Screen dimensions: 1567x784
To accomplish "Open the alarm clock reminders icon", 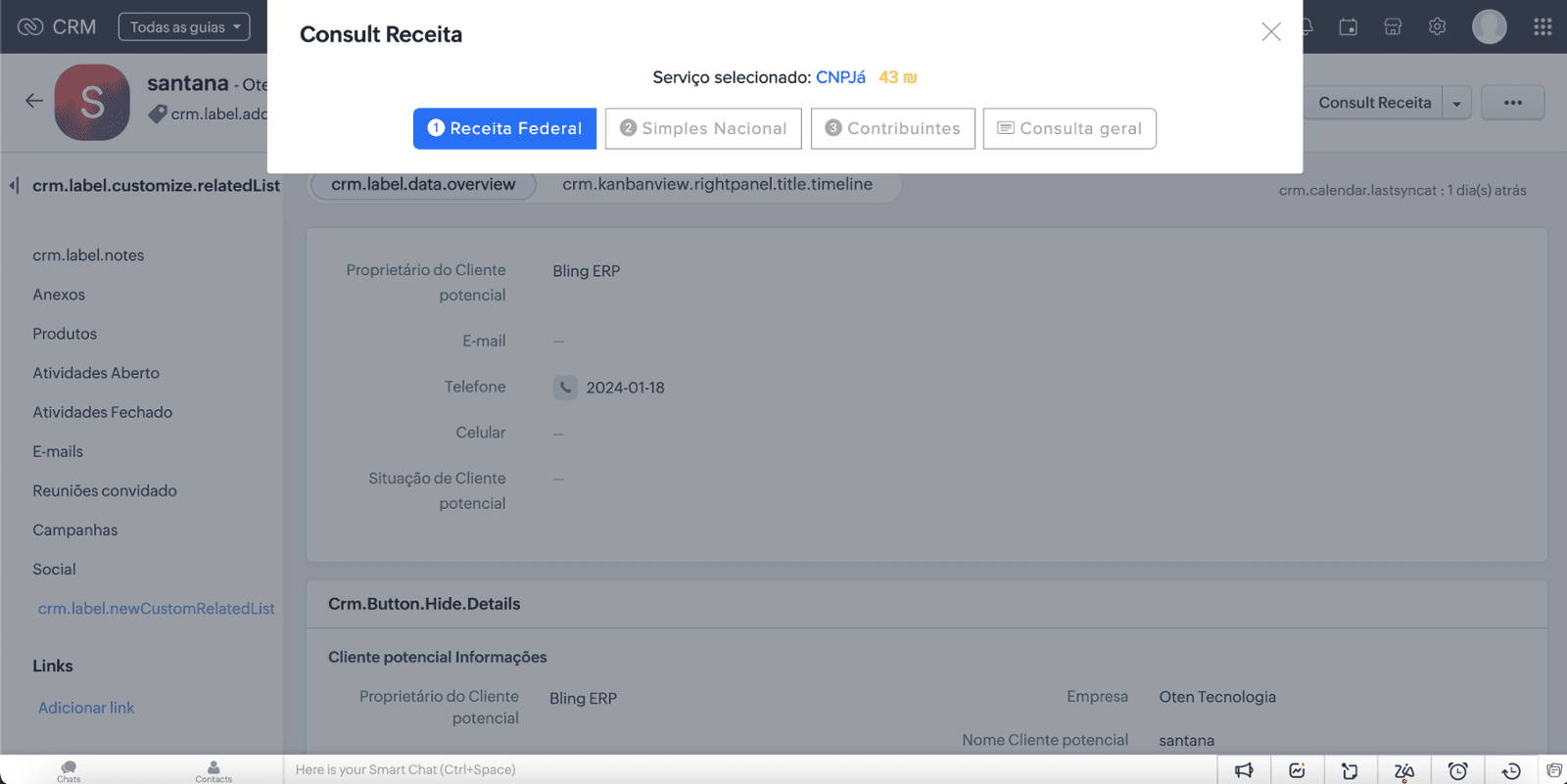I will (1457, 771).
